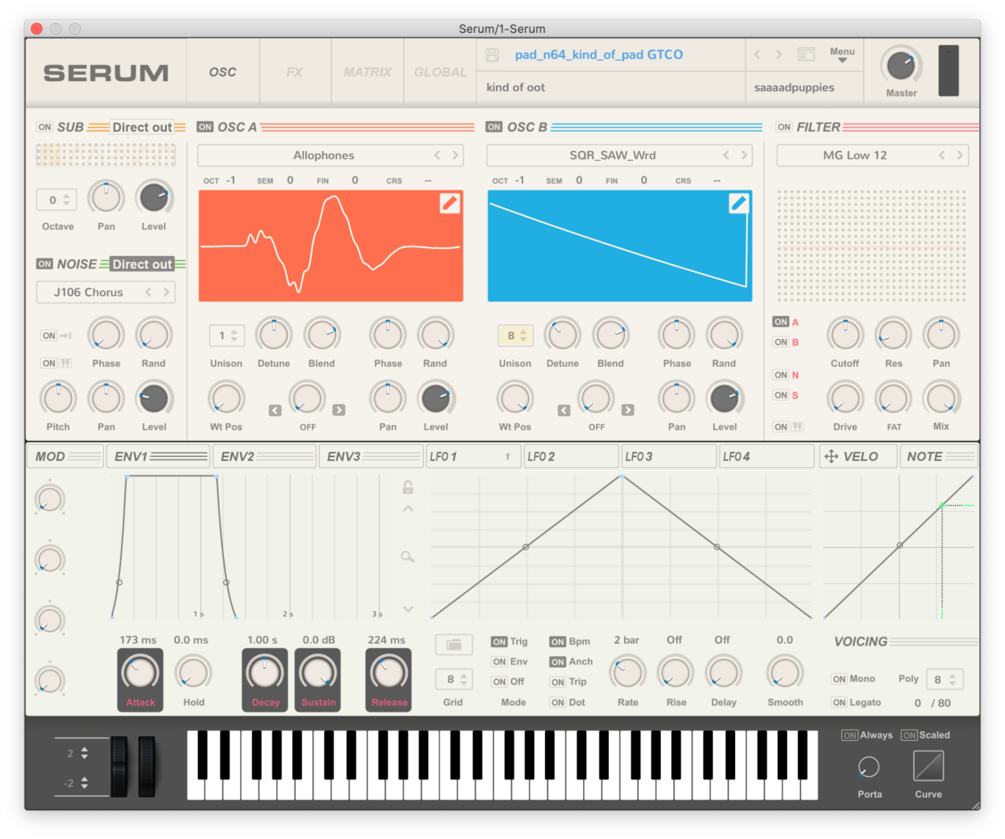Click the LFO lock icon
This screenshot has height=839, width=1005.
(408, 487)
